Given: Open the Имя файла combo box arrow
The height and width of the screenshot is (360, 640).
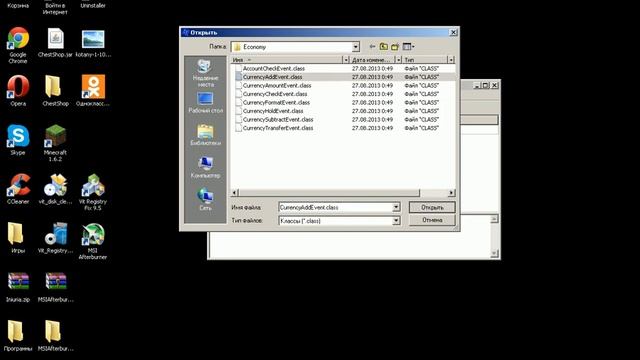Looking at the screenshot, I should tap(396, 207).
